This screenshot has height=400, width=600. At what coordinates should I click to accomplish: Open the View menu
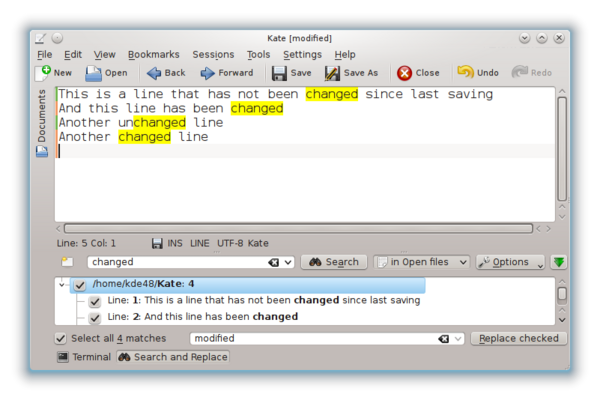click(x=104, y=55)
